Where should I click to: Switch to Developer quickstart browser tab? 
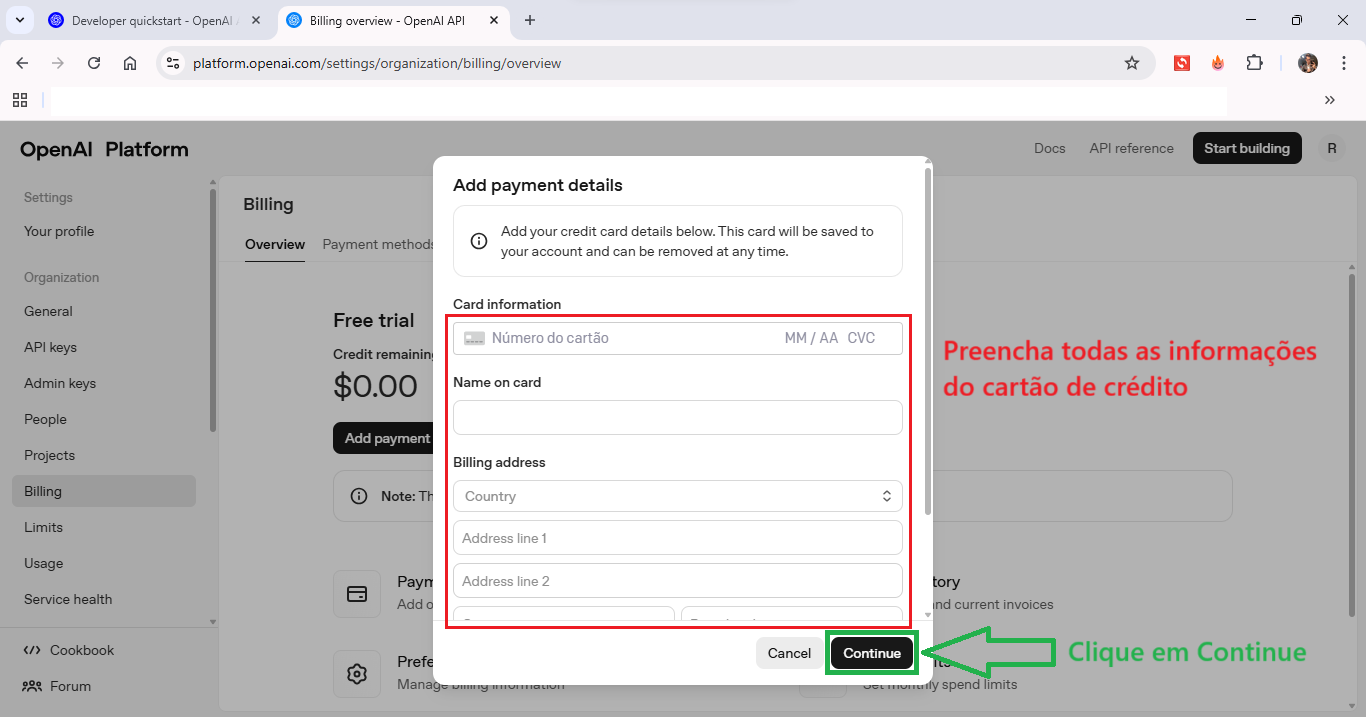[x=152, y=20]
